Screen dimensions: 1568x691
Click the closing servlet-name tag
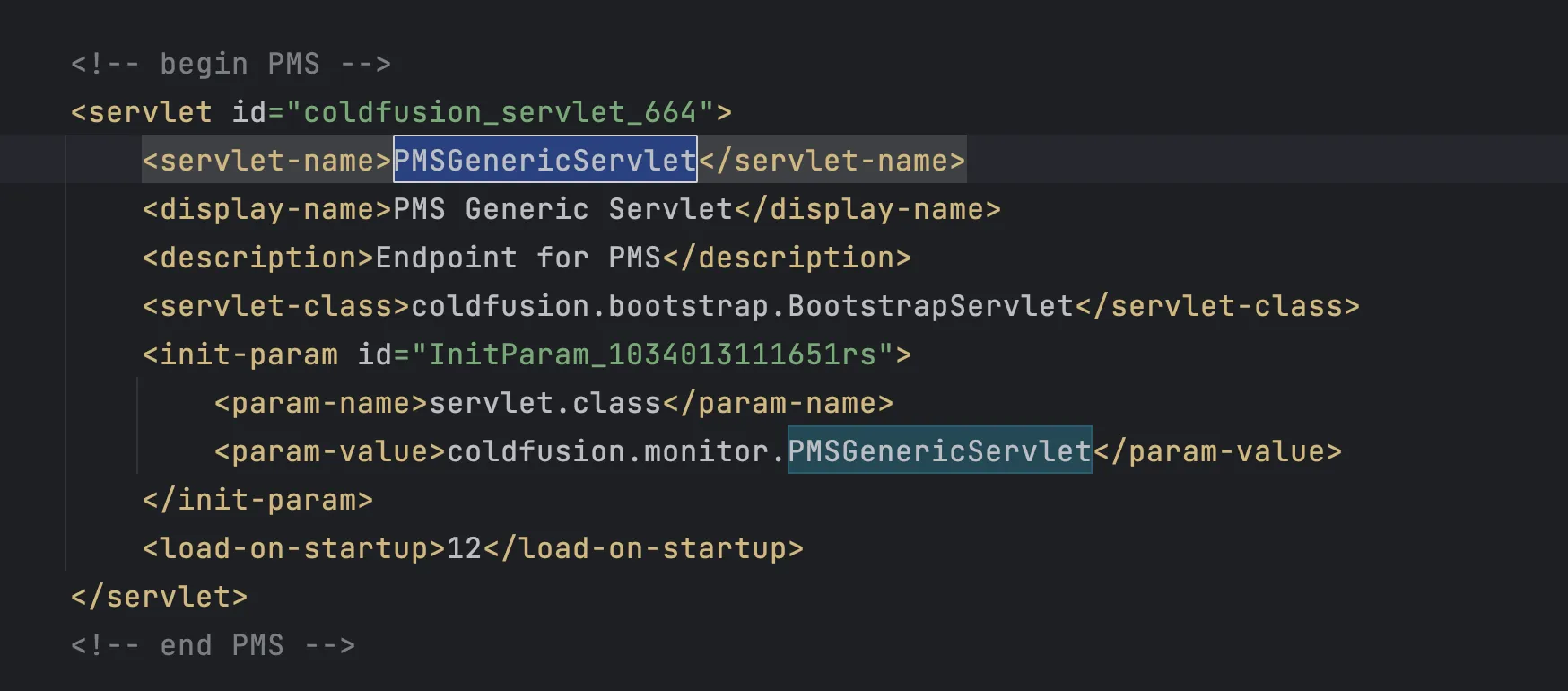832,160
